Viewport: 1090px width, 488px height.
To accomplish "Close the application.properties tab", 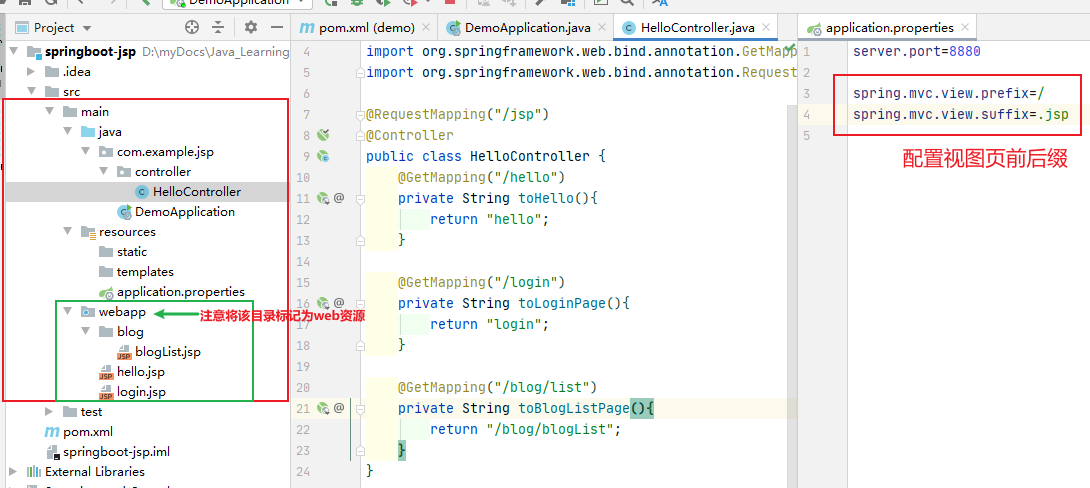I will pos(965,28).
